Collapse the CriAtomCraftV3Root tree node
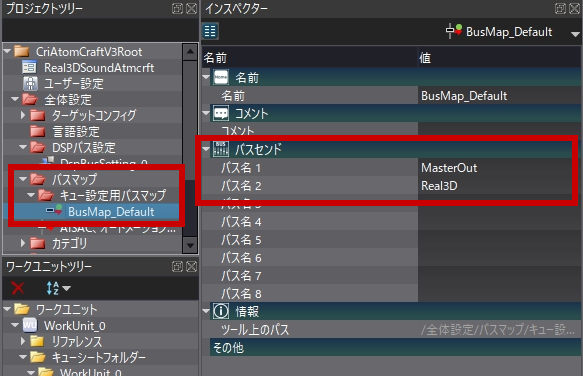 (7, 51)
